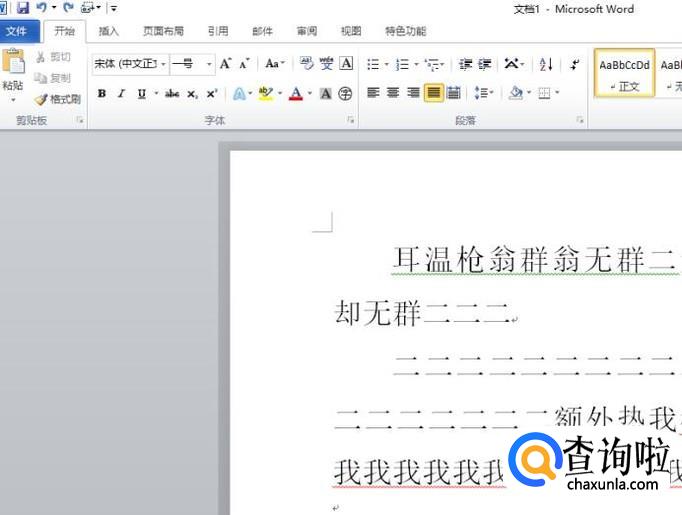Select the 正文 (Normal) style thumbnail
This screenshot has width=682, height=515.
pyautogui.click(x=625, y=74)
